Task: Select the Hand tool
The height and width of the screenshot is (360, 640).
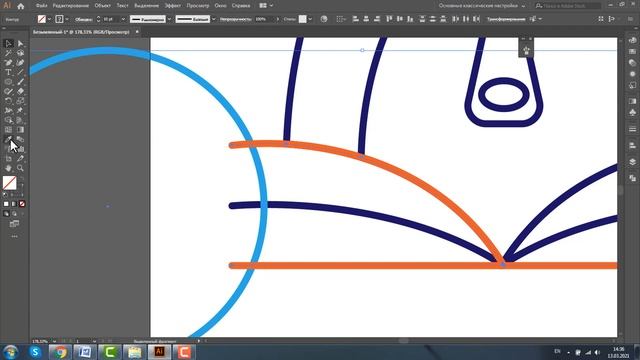Action: coord(8,168)
